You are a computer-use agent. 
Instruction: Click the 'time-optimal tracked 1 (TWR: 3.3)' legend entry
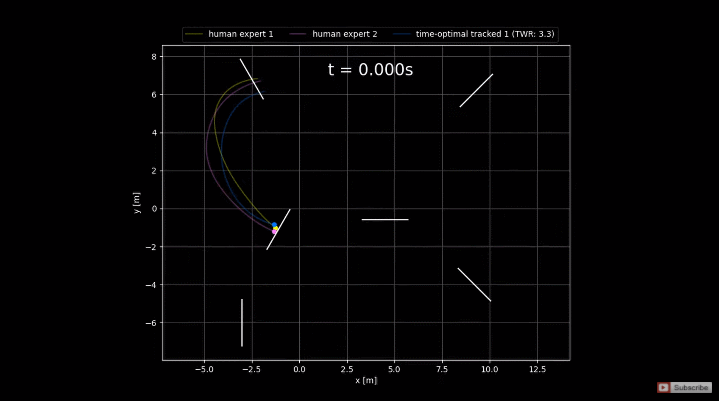tap(473, 34)
